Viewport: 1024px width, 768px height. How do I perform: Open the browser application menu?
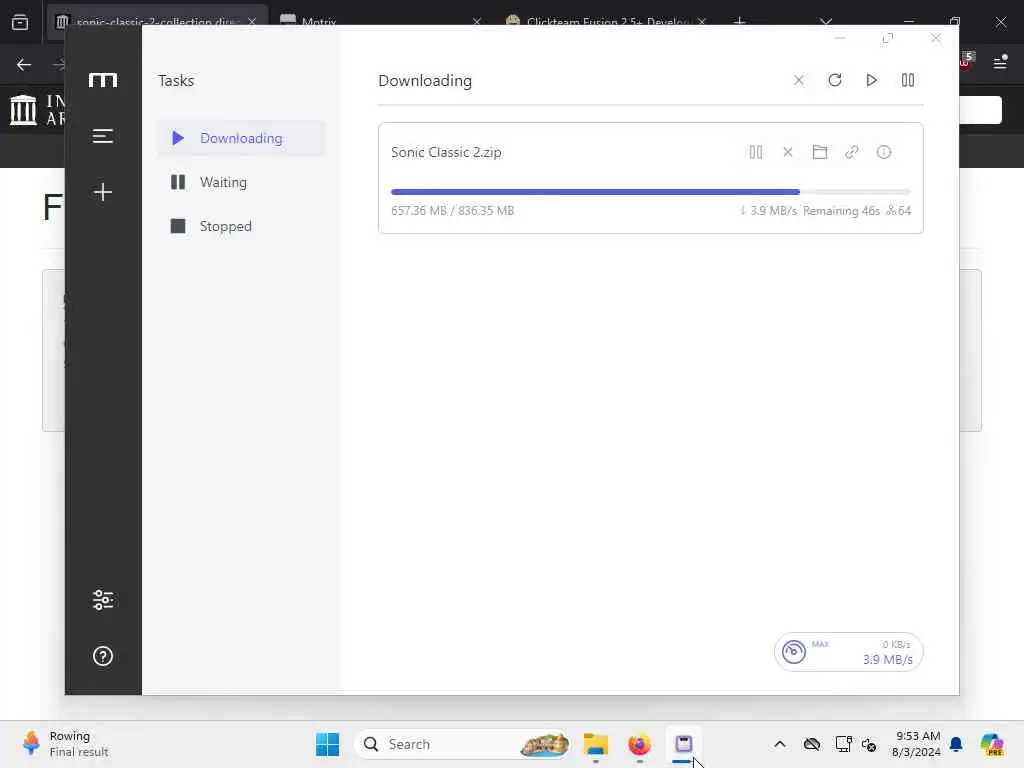pyautogui.click(x=1000, y=63)
